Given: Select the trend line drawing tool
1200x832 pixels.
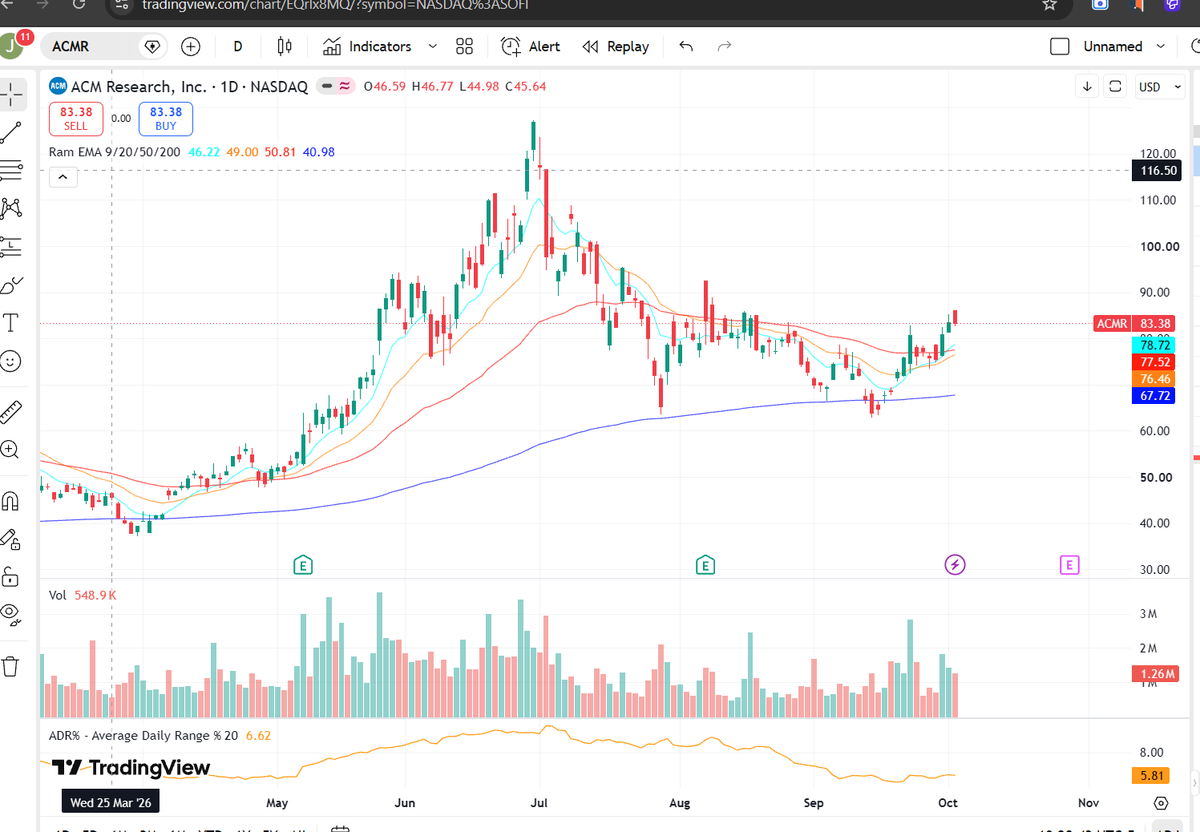Looking at the screenshot, I should (12, 132).
